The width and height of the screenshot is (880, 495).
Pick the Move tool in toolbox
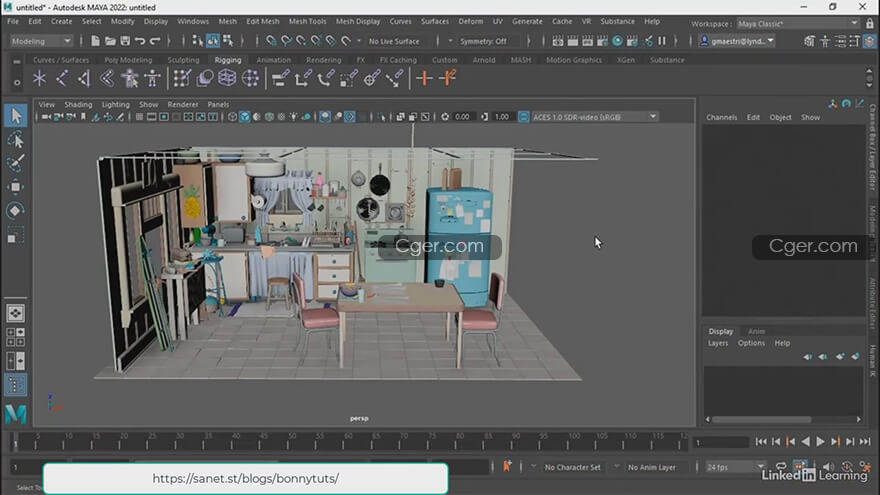point(16,187)
